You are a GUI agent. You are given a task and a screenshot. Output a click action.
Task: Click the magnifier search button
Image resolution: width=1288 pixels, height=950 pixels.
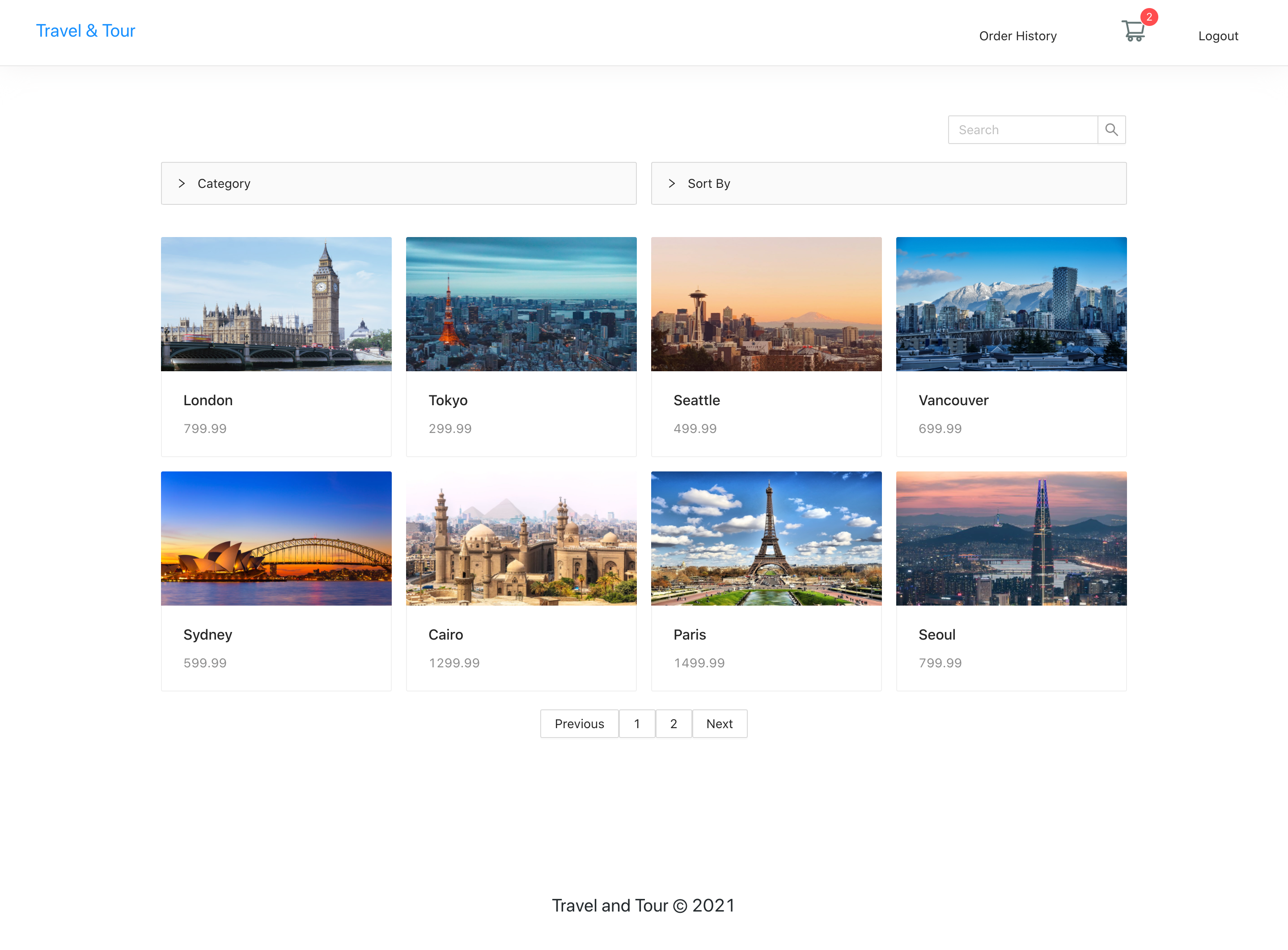coord(1111,130)
